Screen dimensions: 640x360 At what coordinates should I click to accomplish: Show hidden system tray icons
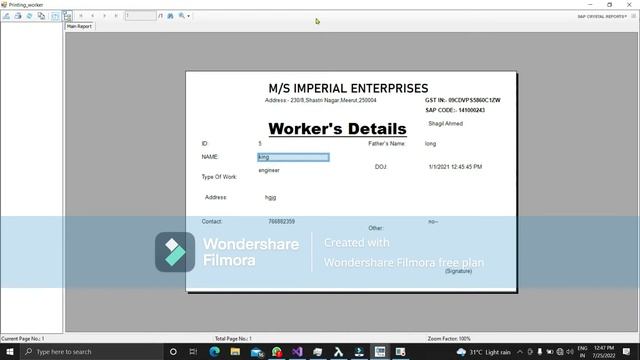click(520, 352)
